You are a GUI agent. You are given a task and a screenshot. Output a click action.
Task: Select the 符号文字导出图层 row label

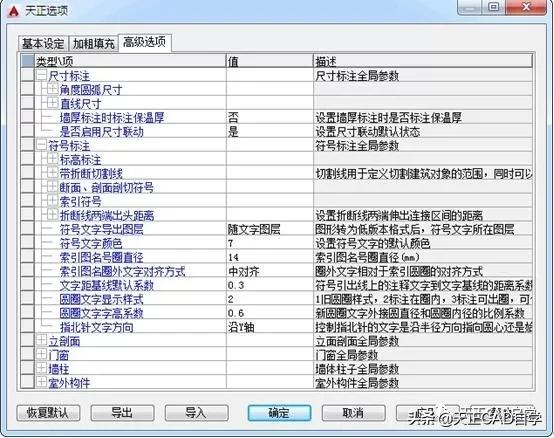pyautogui.click(x=102, y=230)
